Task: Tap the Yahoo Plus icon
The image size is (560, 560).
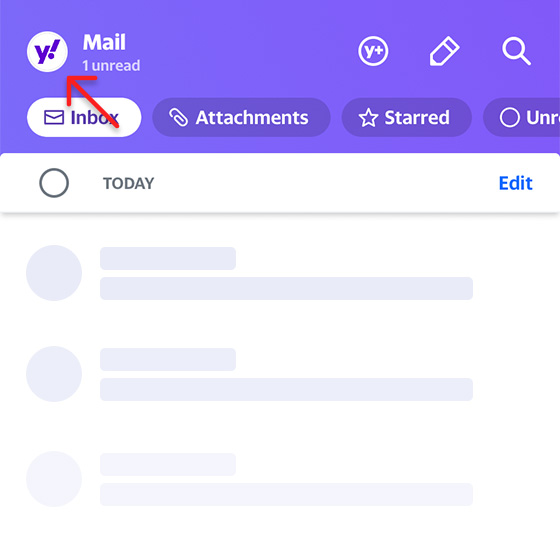Action: pyautogui.click(x=373, y=51)
